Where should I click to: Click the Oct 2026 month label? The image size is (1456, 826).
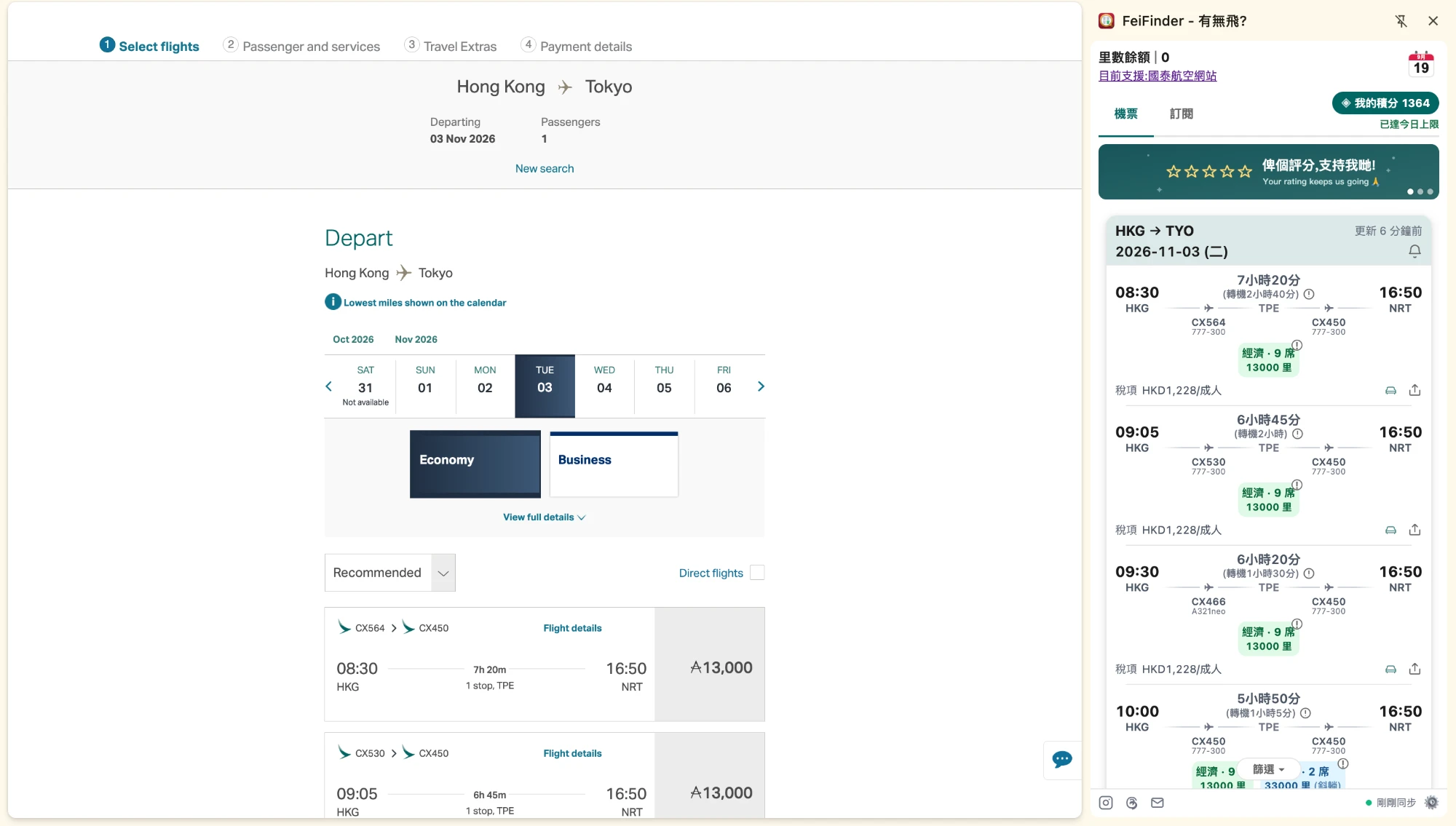(353, 340)
